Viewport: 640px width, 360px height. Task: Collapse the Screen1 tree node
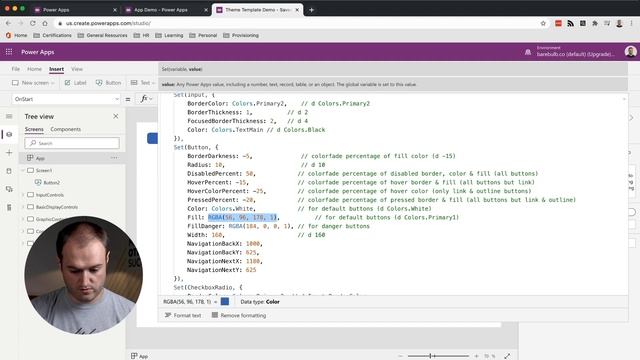23,170
